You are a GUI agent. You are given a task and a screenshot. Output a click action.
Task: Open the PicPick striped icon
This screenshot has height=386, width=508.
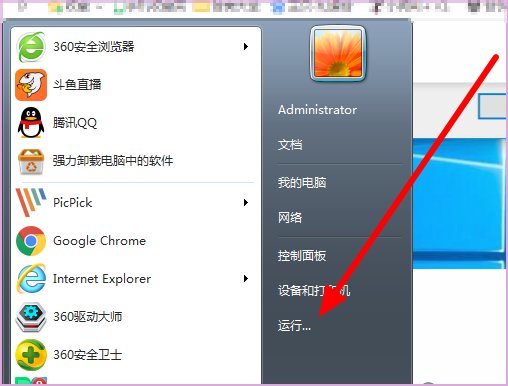coord(31,202)
